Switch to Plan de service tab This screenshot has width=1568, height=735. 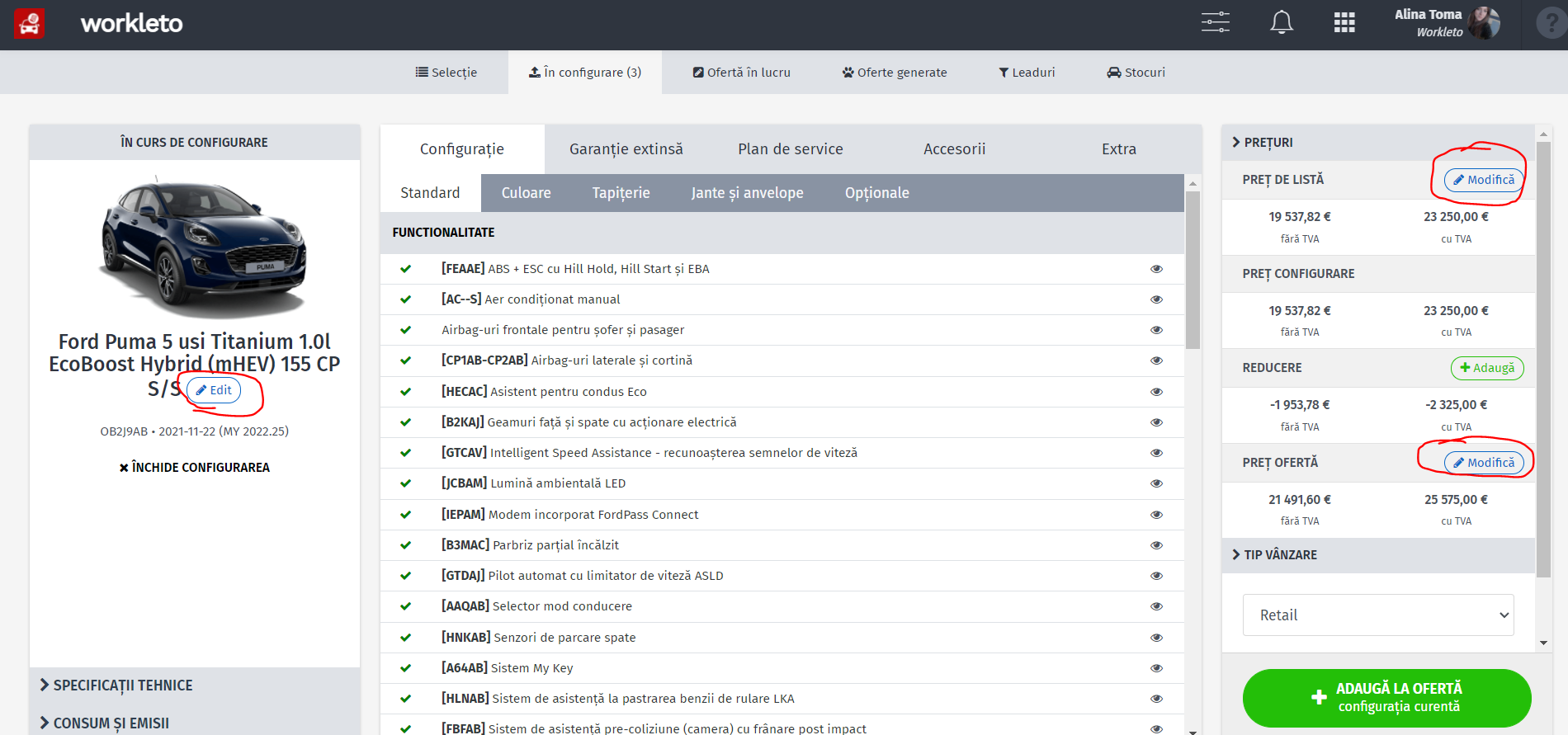pos(791,149)
